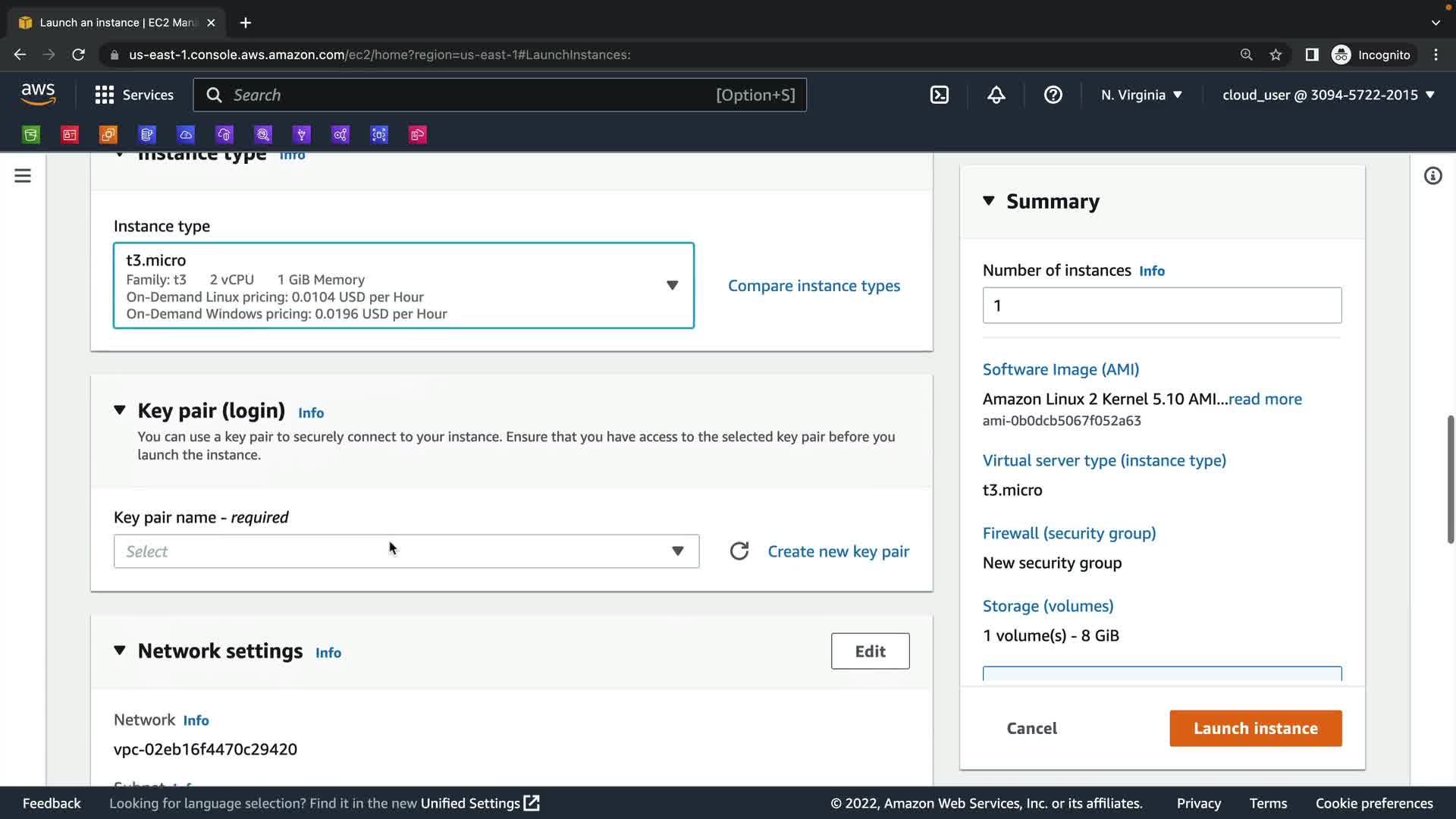1456x819 pixels.
Task: Open the notifications bell
Action: click(996, 95)
